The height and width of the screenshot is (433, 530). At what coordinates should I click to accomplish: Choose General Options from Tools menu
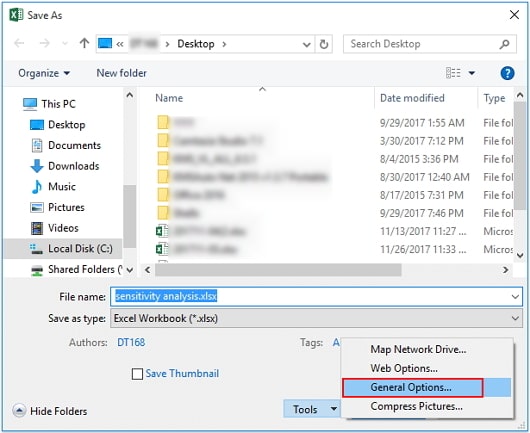tap(412, 387)
